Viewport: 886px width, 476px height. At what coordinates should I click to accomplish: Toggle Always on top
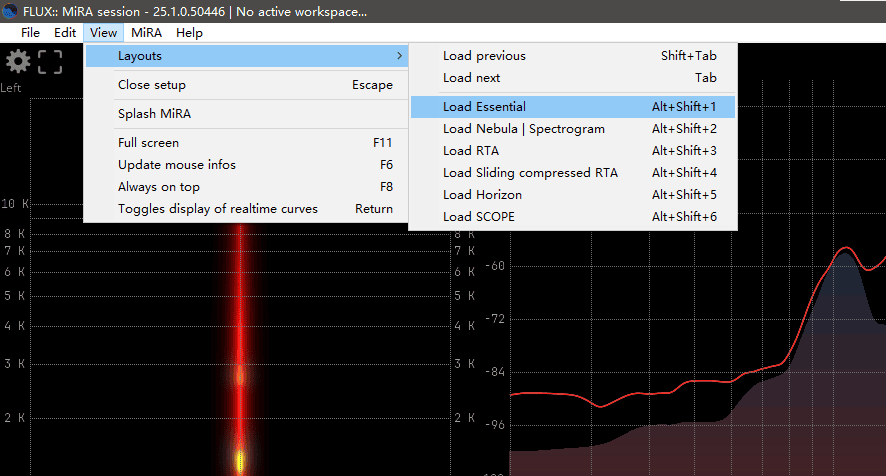pos(246,187)
